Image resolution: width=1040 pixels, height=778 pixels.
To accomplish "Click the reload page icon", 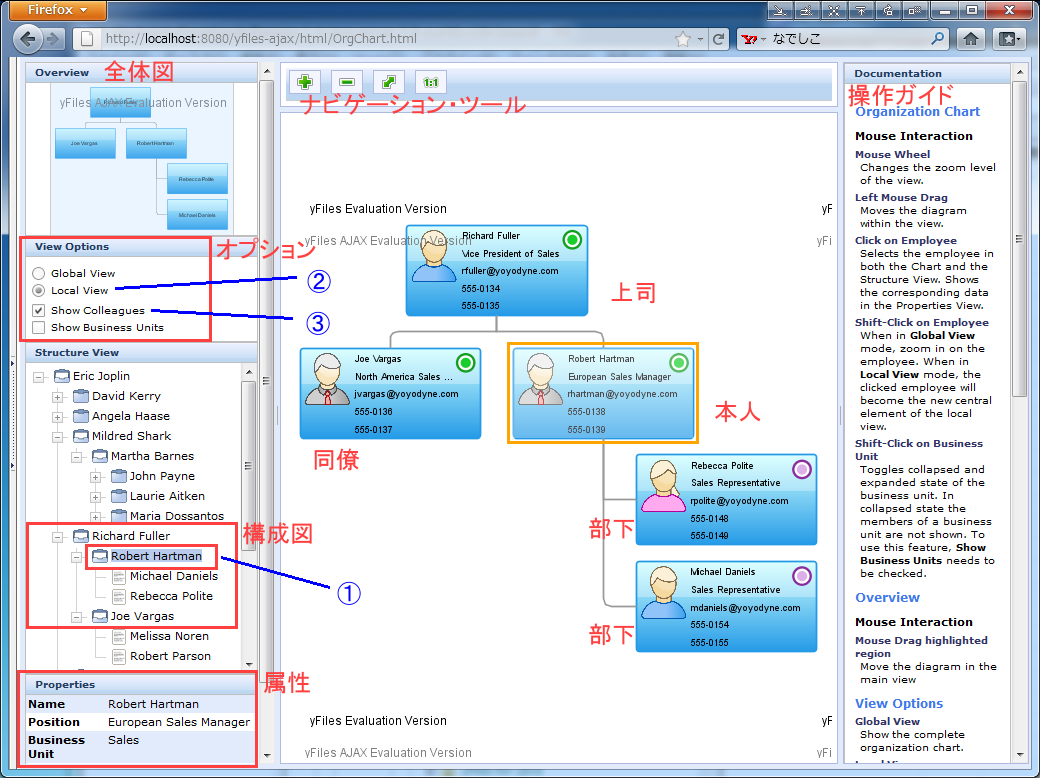I will [717, 39].
